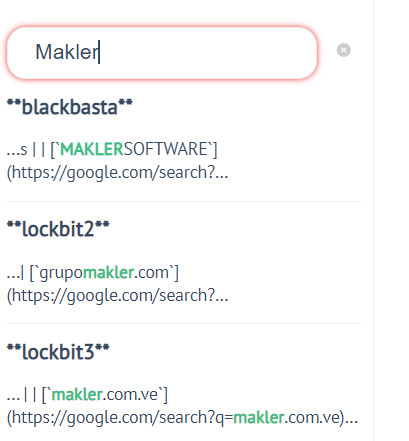
Task: Open the **lockbit2** result heading
Action: (x=58, y=229)
